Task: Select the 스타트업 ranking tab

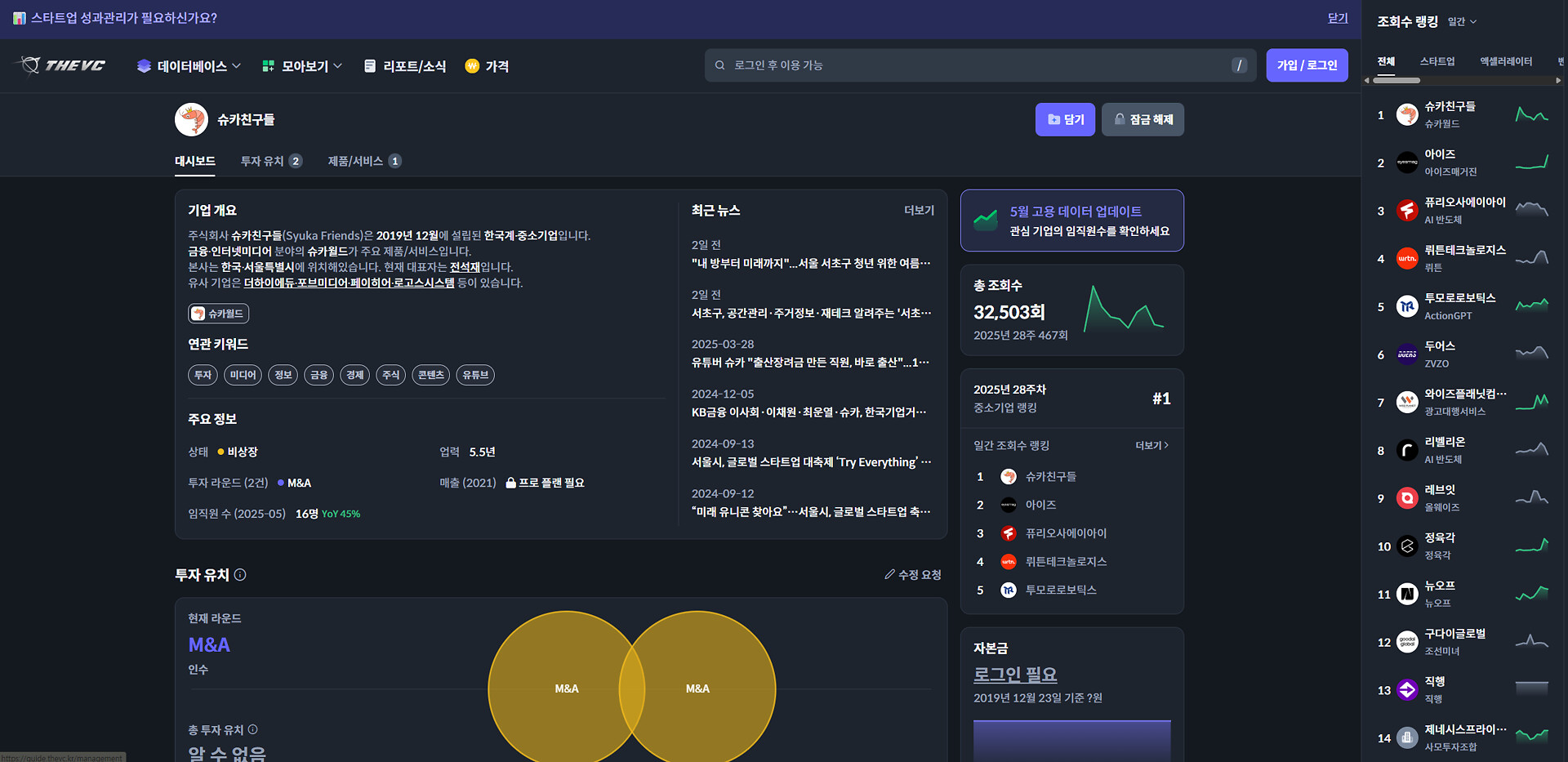Action: (x=1437, y=61)
